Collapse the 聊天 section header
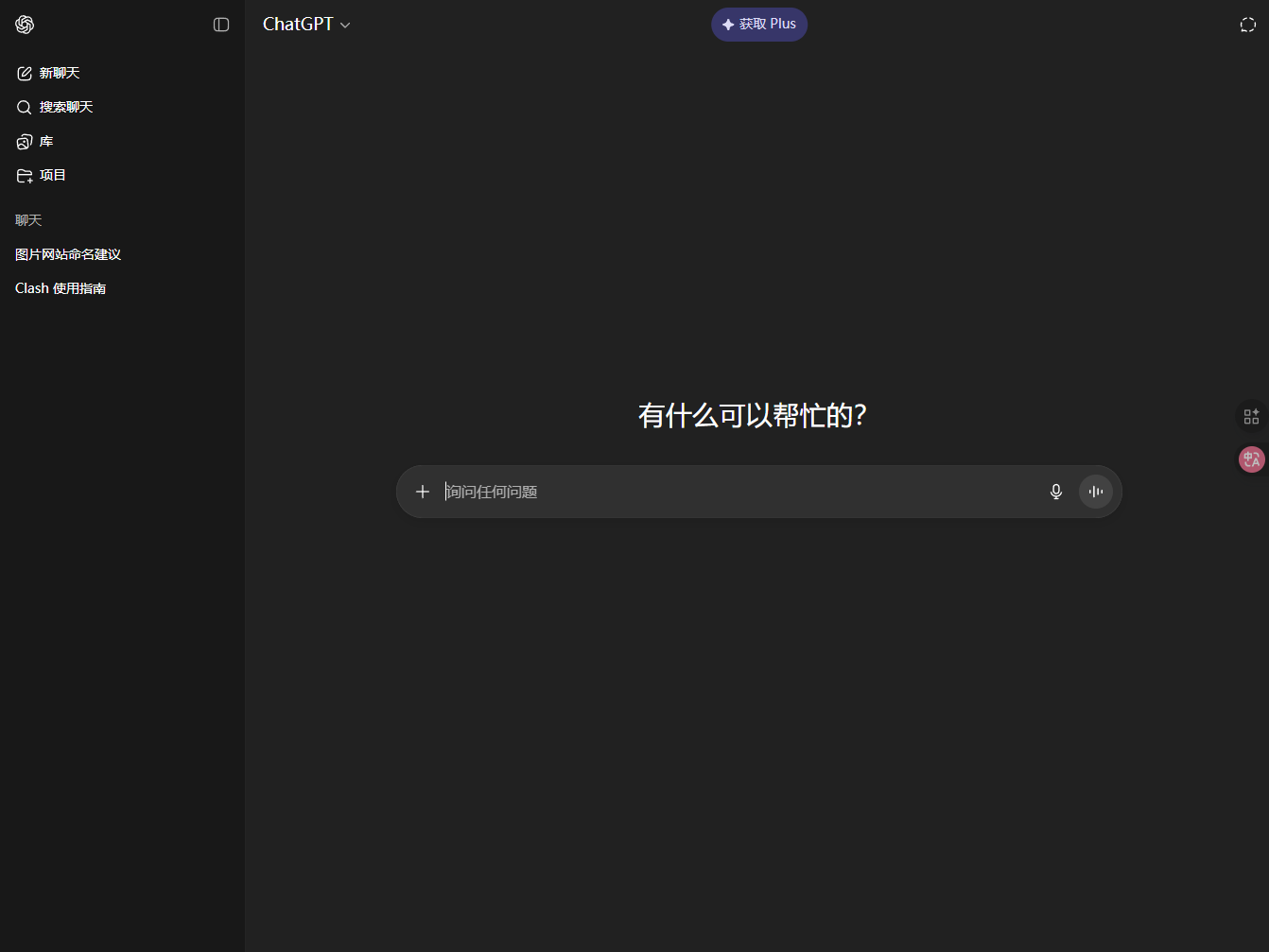Screen dimensions: 1269x952 [28, 220]
